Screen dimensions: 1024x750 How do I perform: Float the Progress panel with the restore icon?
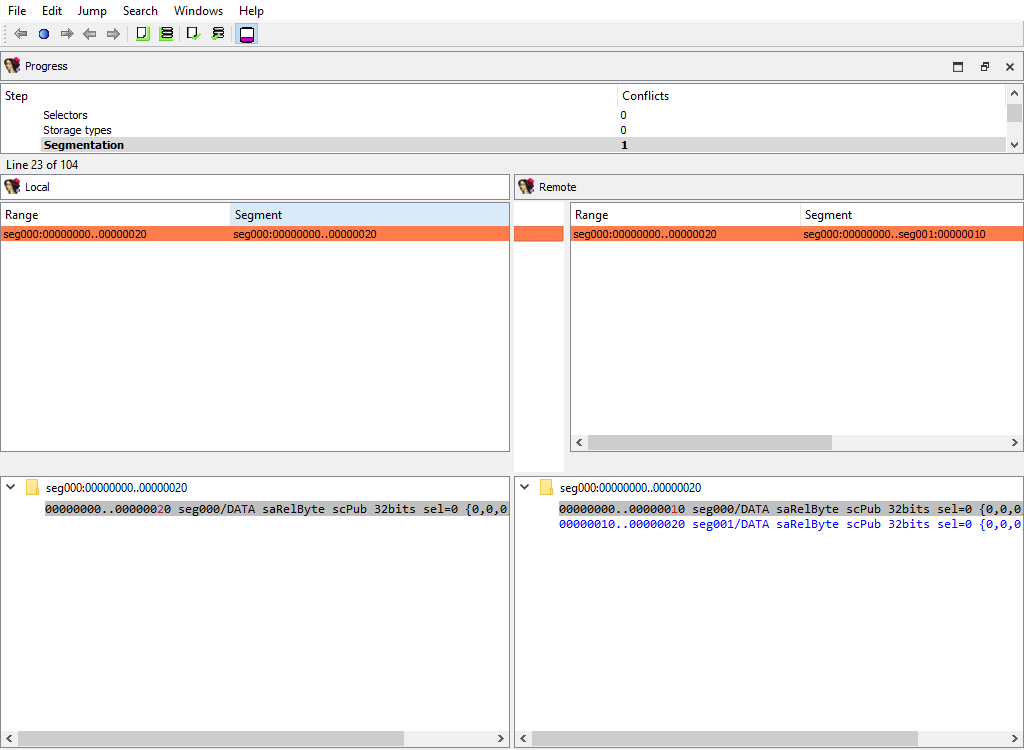click(x=984, y=67)
